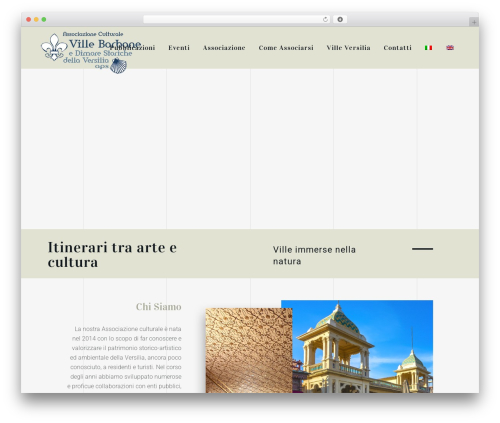This screenshot has width=500, height=423.
Task: Click the browser download circle icon
Action: [340, 20]
